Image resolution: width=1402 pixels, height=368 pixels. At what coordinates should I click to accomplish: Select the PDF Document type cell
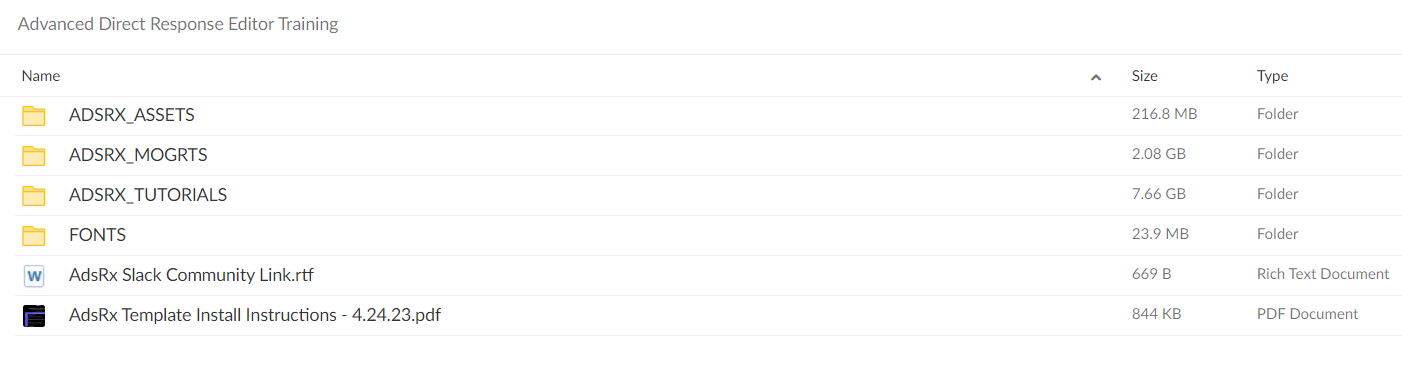coord(1307,314)
